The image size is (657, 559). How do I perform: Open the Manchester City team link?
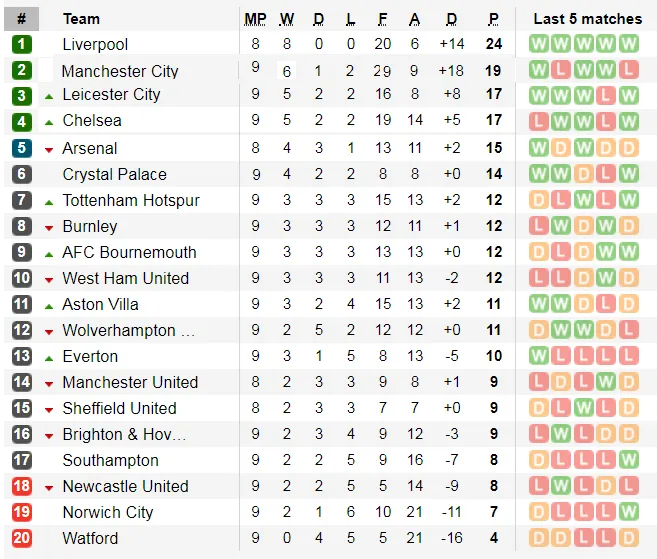[x=120, y=71]
